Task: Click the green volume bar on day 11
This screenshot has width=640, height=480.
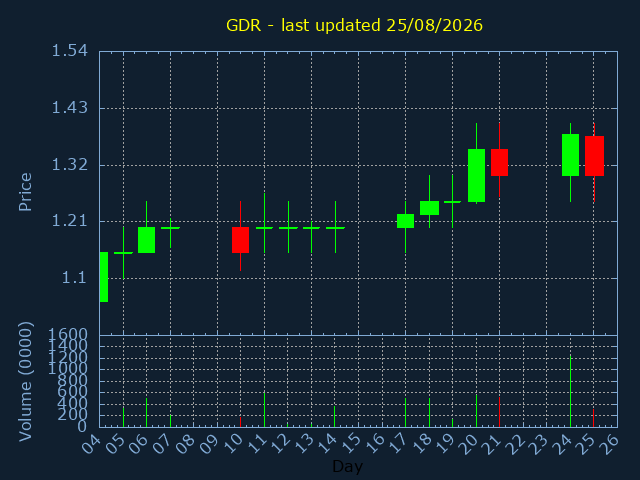Action: (x=264, y=410)
